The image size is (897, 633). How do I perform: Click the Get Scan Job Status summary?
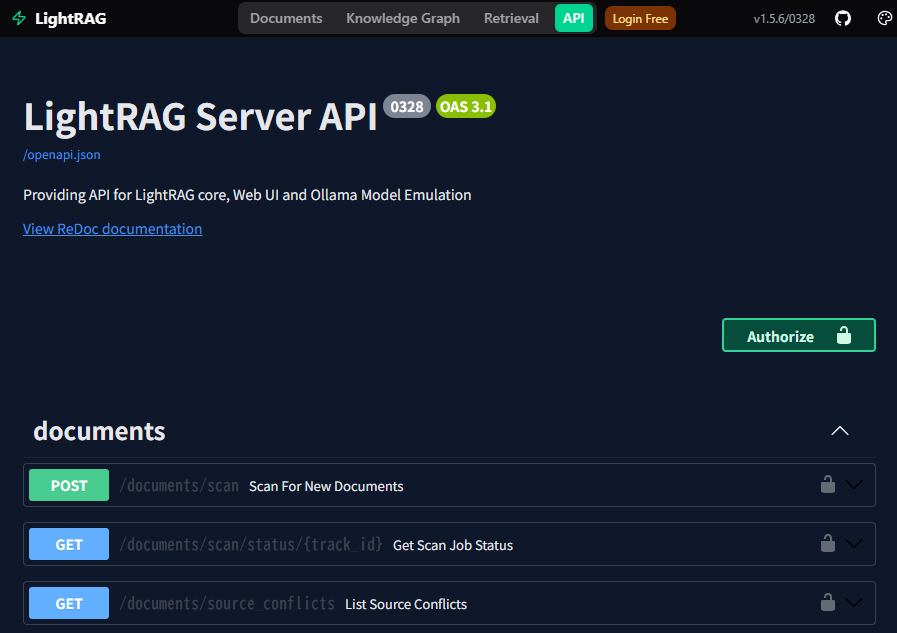[453, 546]
